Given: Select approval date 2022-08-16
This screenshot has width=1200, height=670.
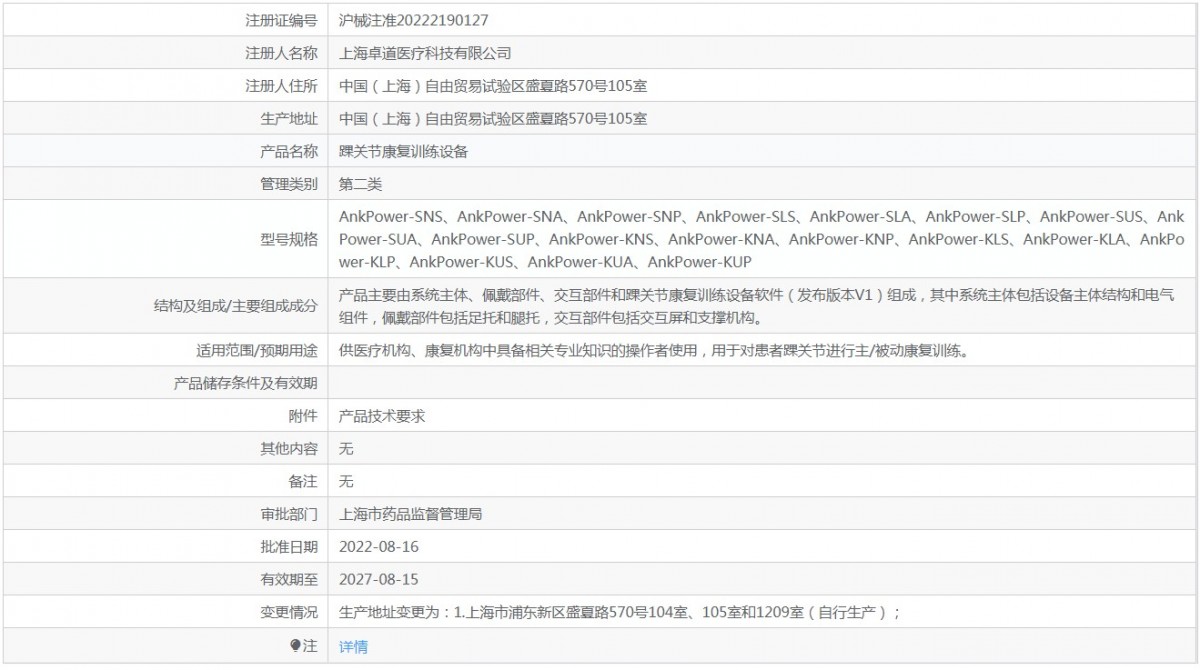Looking at the screenshot, I should (x=379, y=547).
